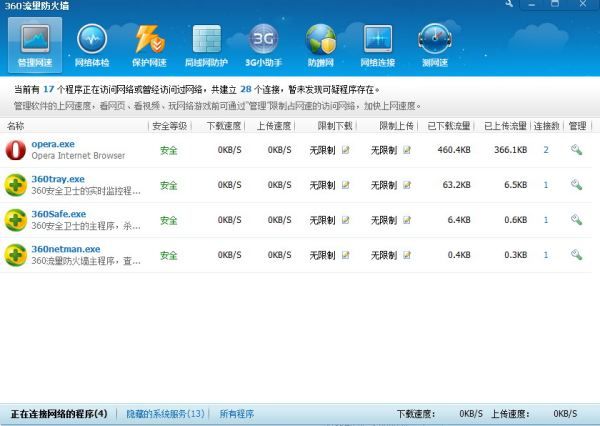Sort by 限制上传 column header
The width and height of the screenshot is (600, 426).
396,126
